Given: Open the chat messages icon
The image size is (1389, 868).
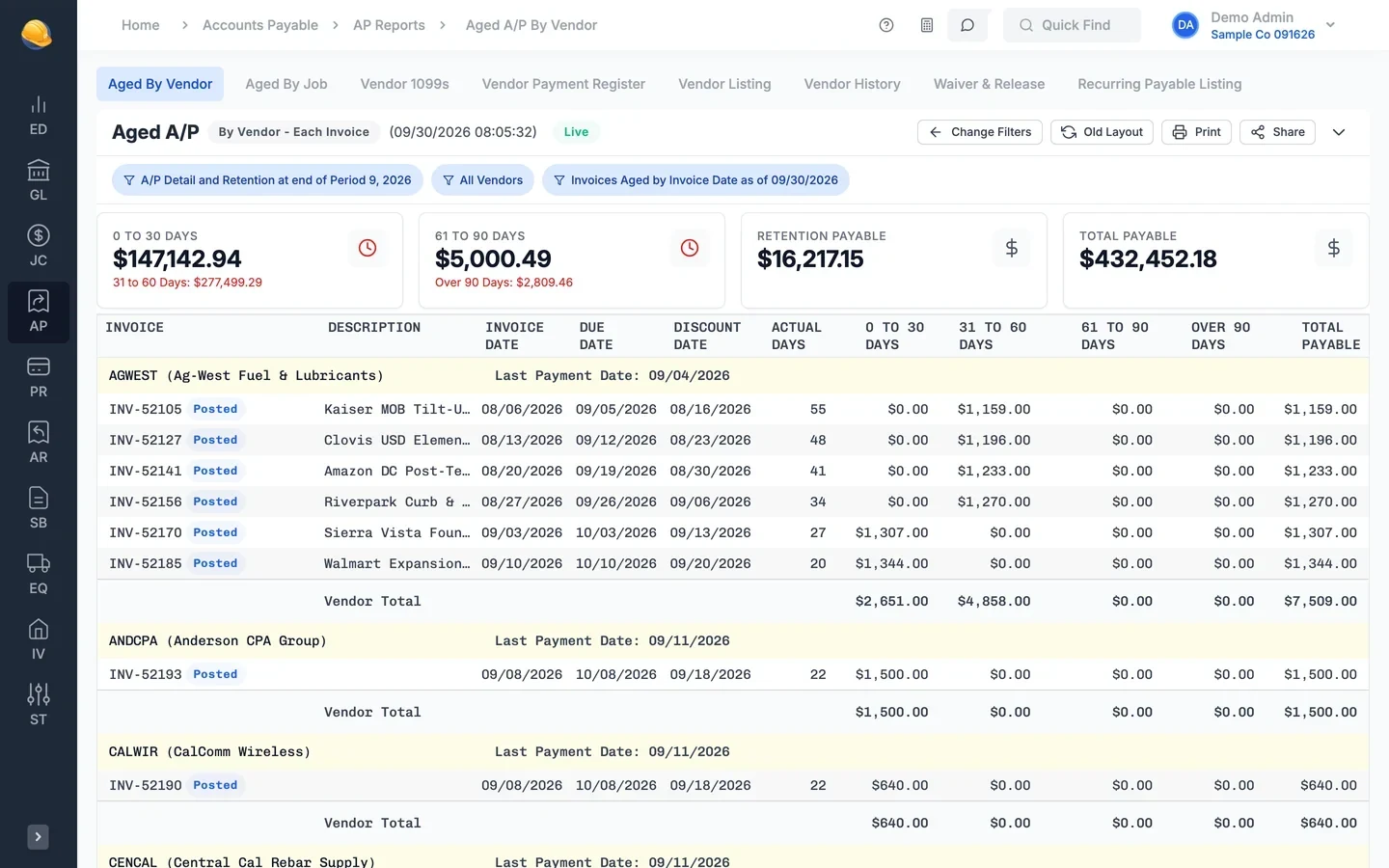Looking at the screenshot, I should 967,25.
